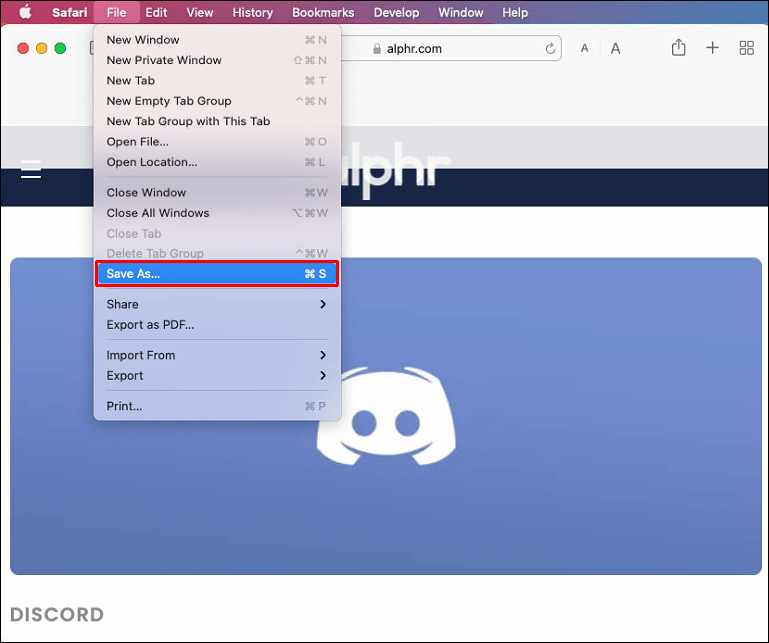
Task: Choose Open Location... menu item
Action: 217,162
